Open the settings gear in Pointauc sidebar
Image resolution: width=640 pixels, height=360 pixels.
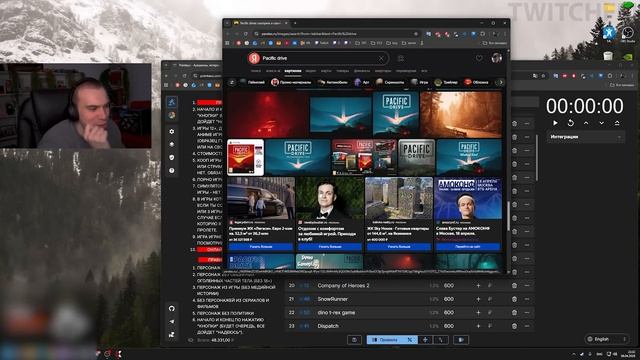click(172, 131)
